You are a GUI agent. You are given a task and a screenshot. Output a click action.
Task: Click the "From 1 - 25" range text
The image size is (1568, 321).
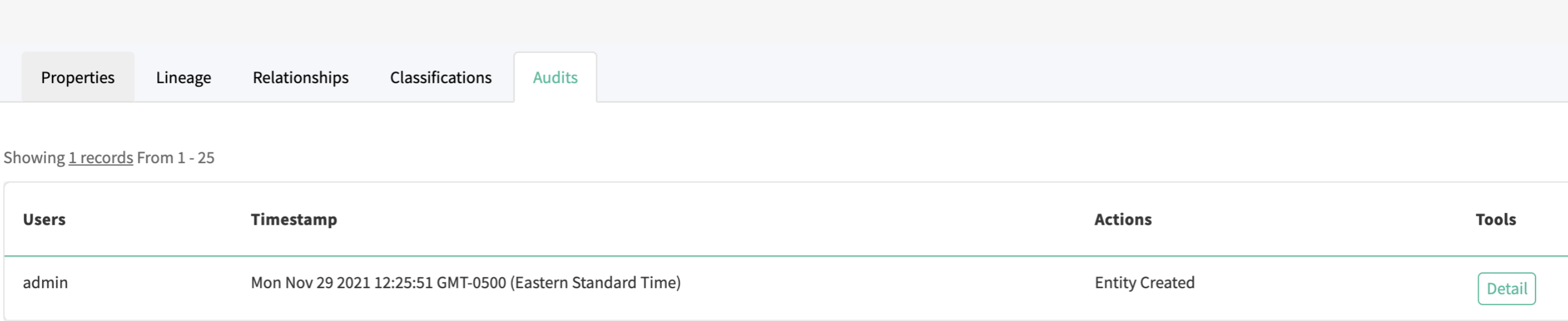click(x=176, y=157)
